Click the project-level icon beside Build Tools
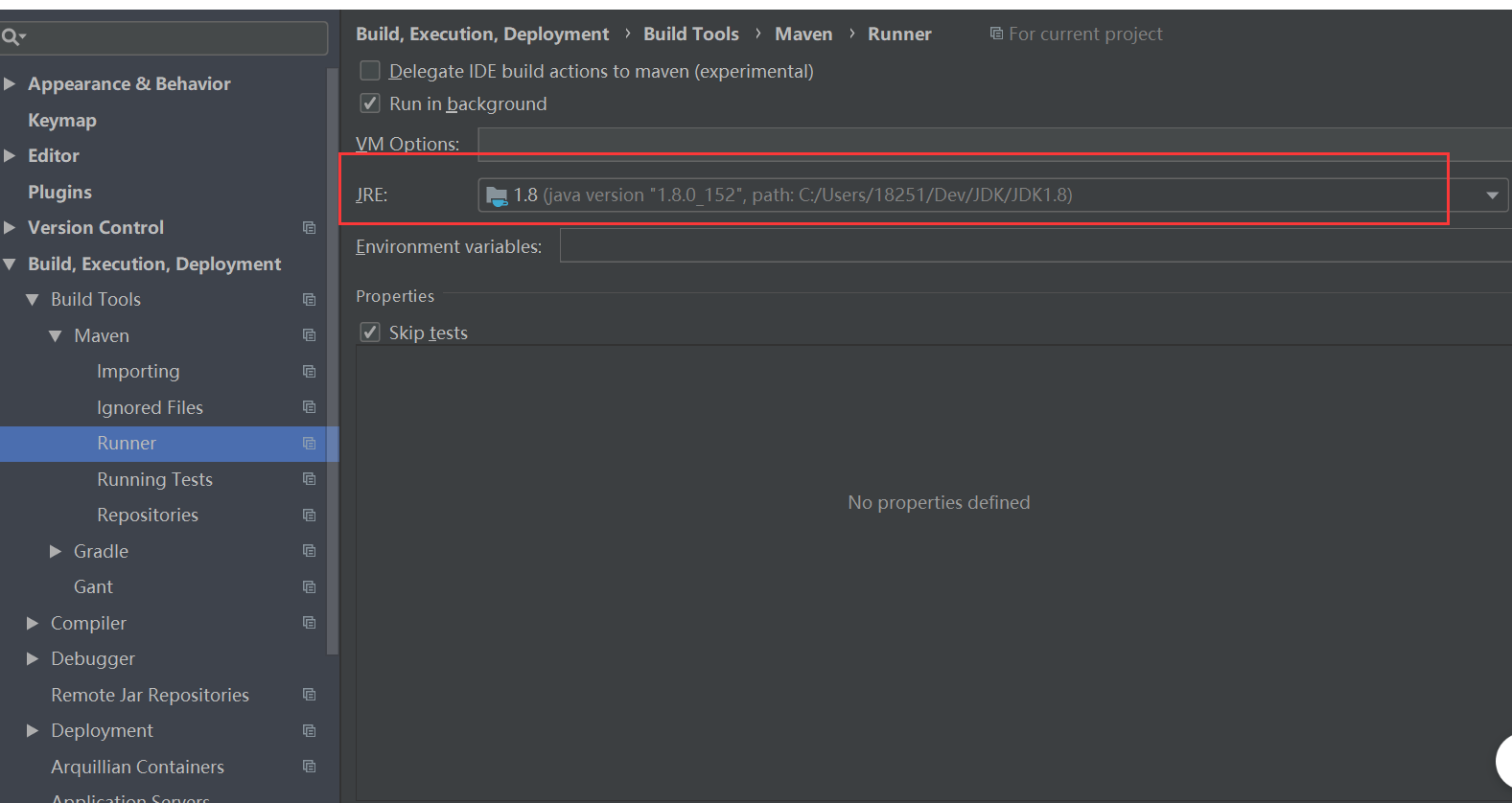The width and height of the screenshot is (1512, 803). pyautogui.click(x=309, y=300)
